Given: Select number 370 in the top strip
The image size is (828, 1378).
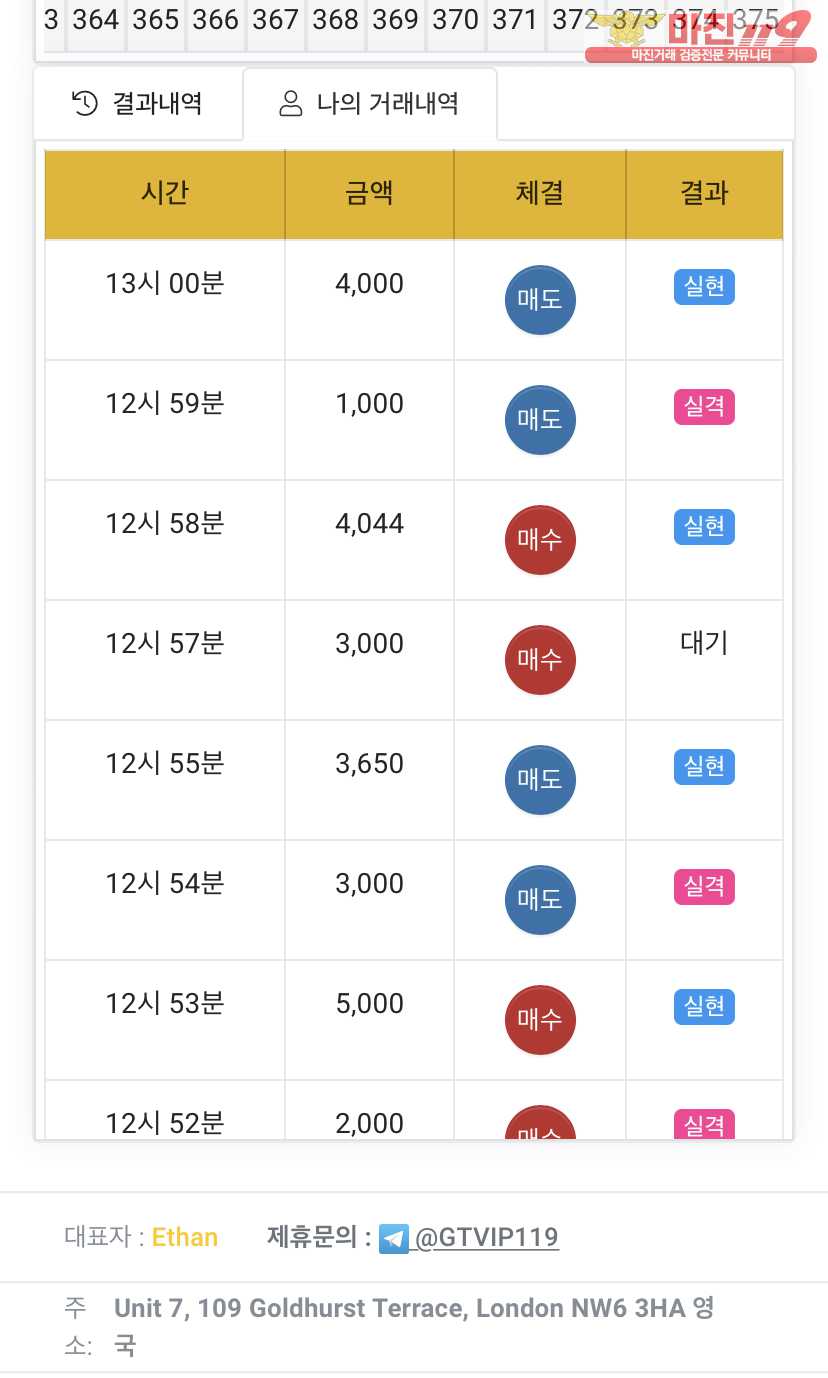Looking at the screenshot, I should 456,20.
